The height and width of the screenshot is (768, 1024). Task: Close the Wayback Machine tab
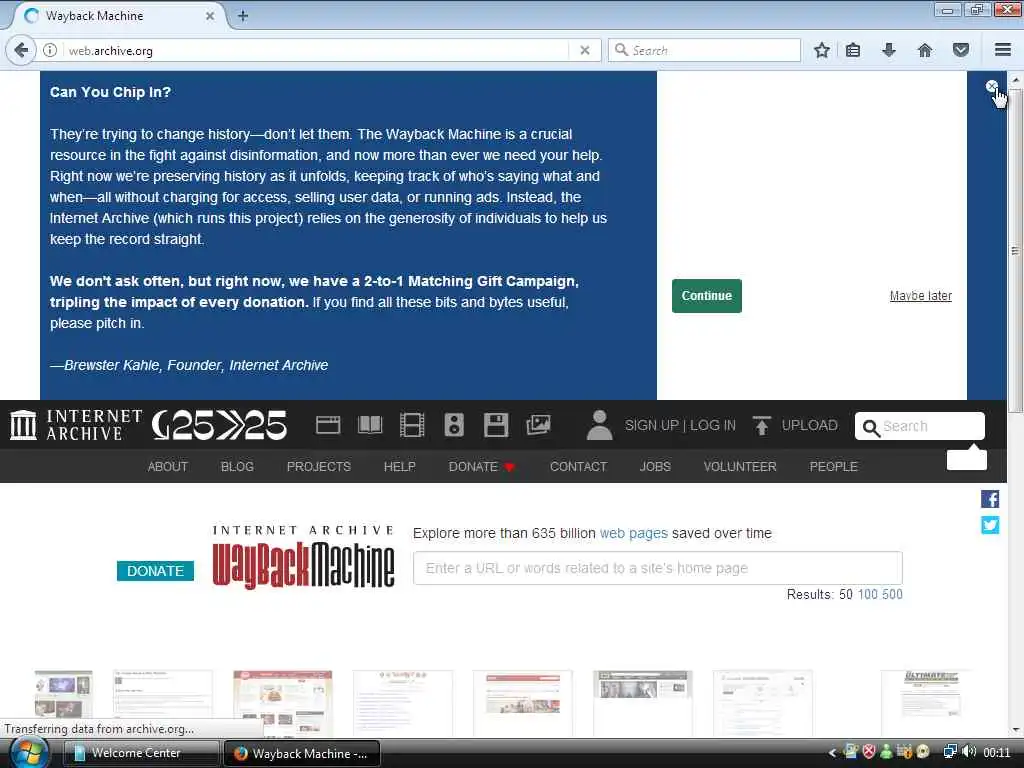pos(210,16)
